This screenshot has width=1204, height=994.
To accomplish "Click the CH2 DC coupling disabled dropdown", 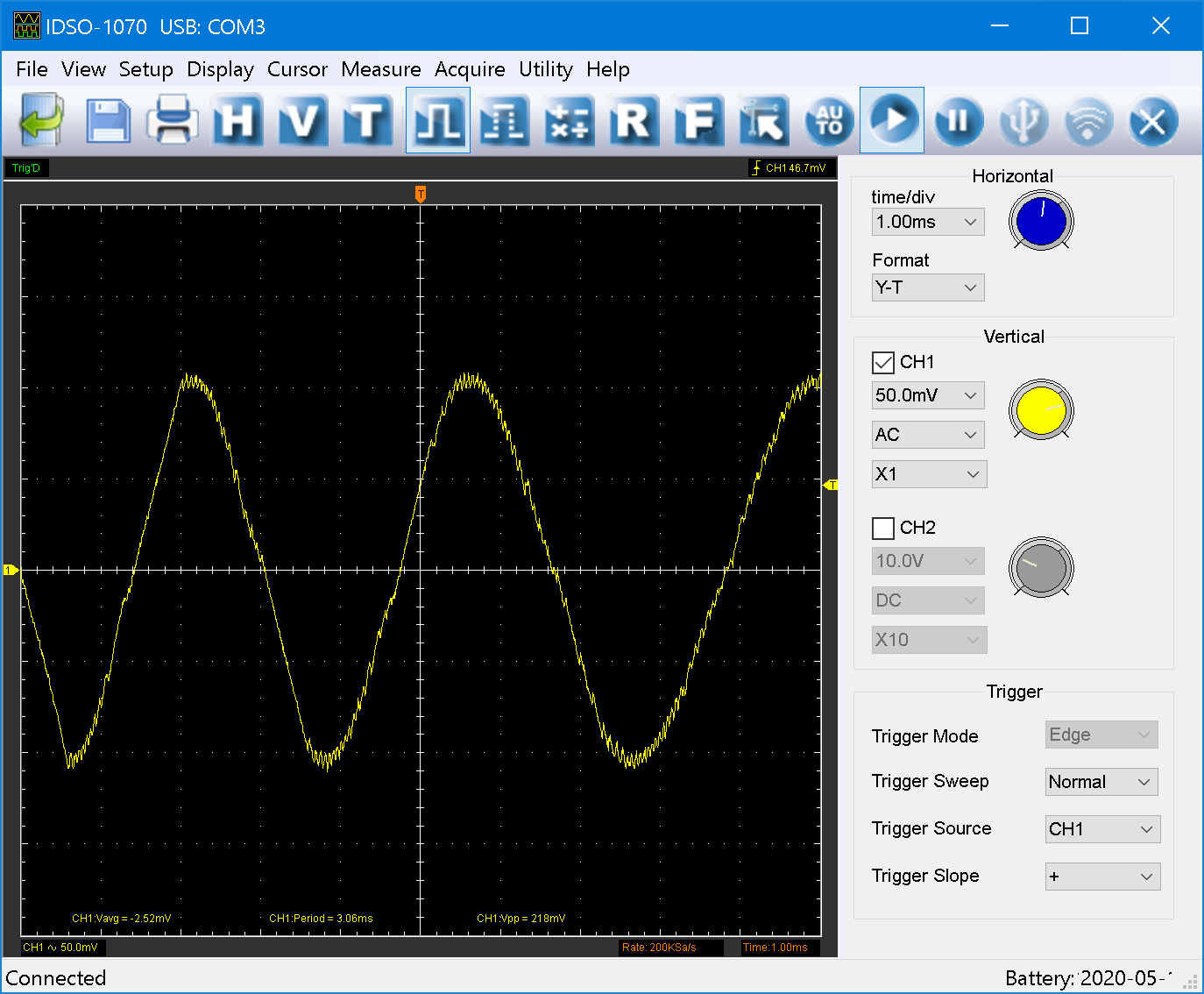I will point(928,600).
